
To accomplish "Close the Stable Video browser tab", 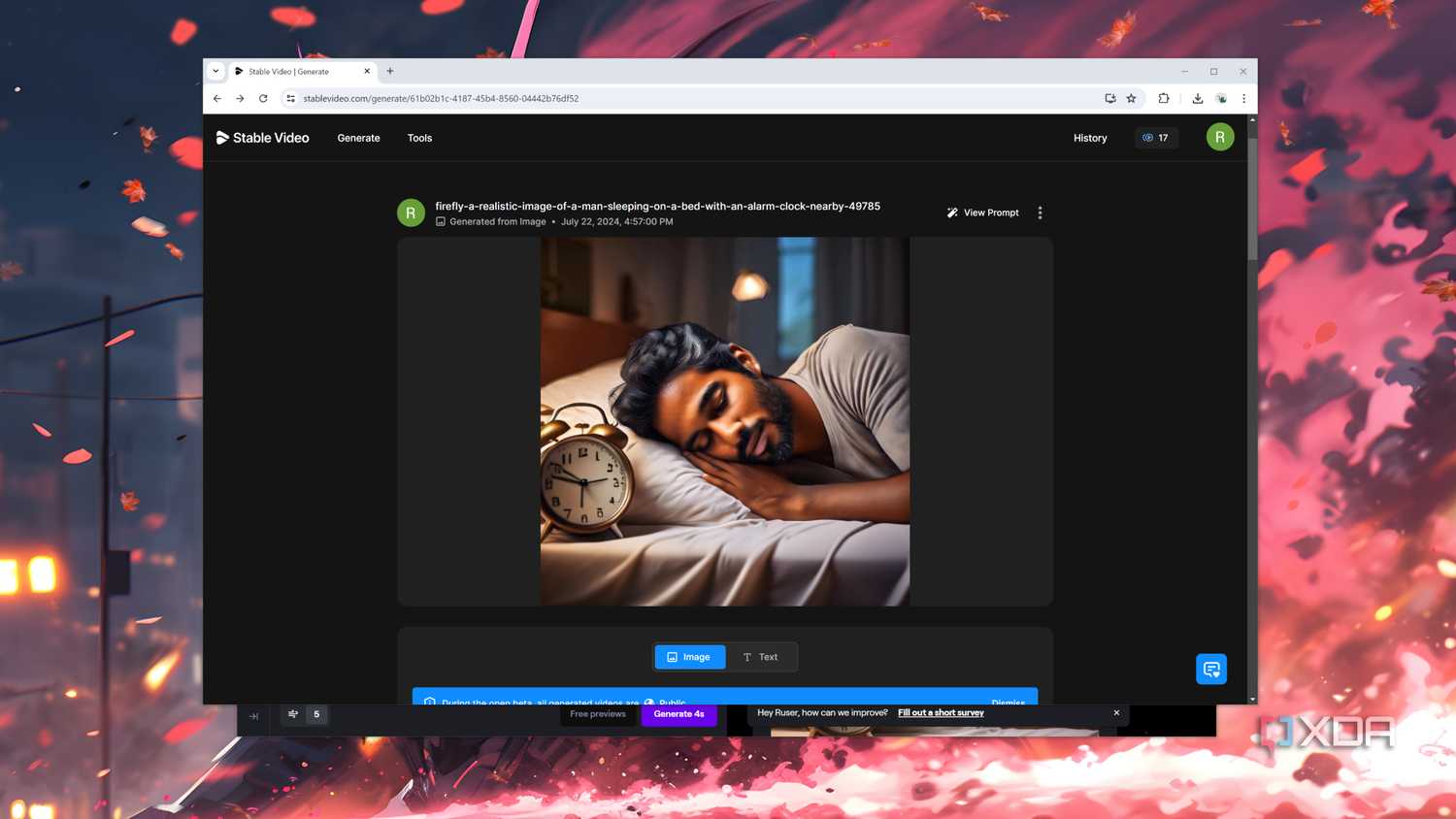I will point(367,71).
